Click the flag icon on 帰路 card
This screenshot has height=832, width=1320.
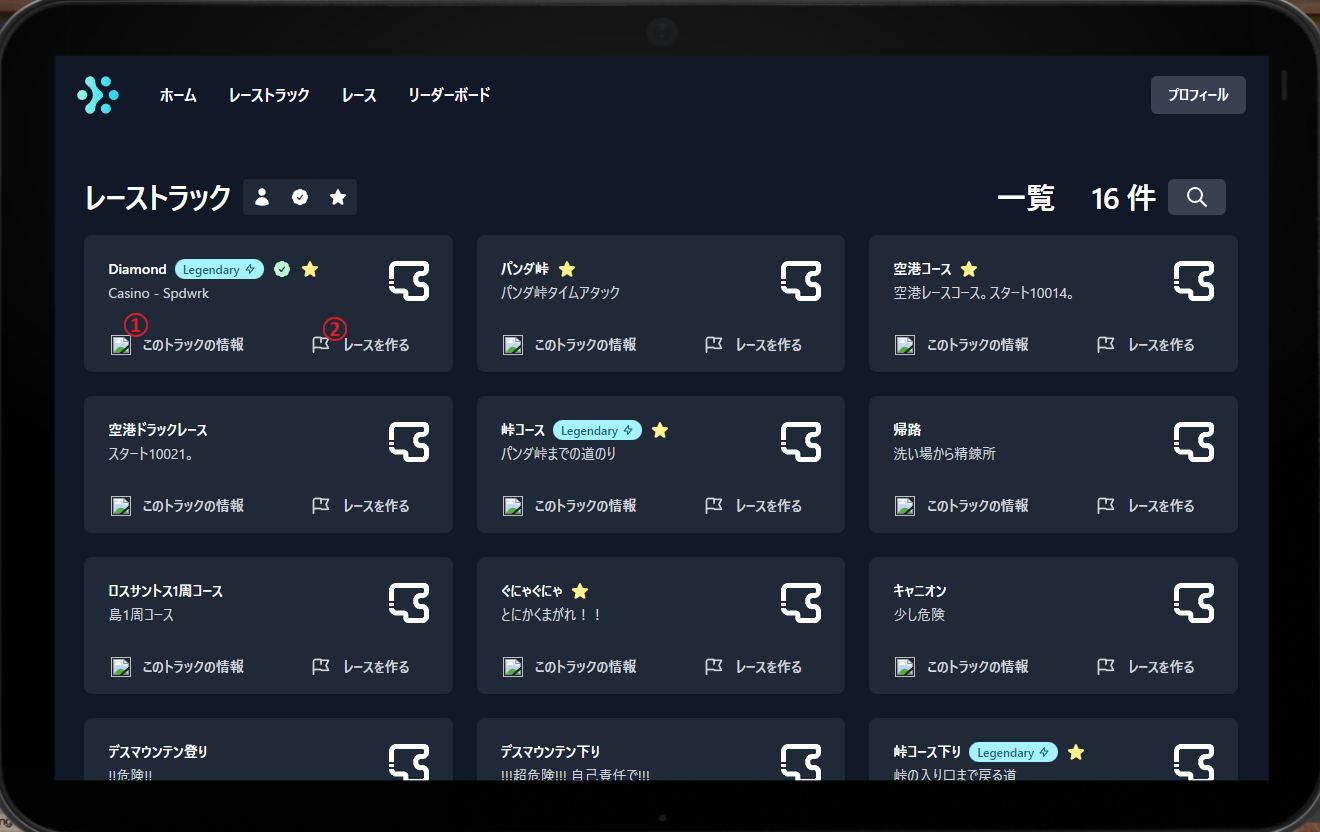coord(1106,506)
